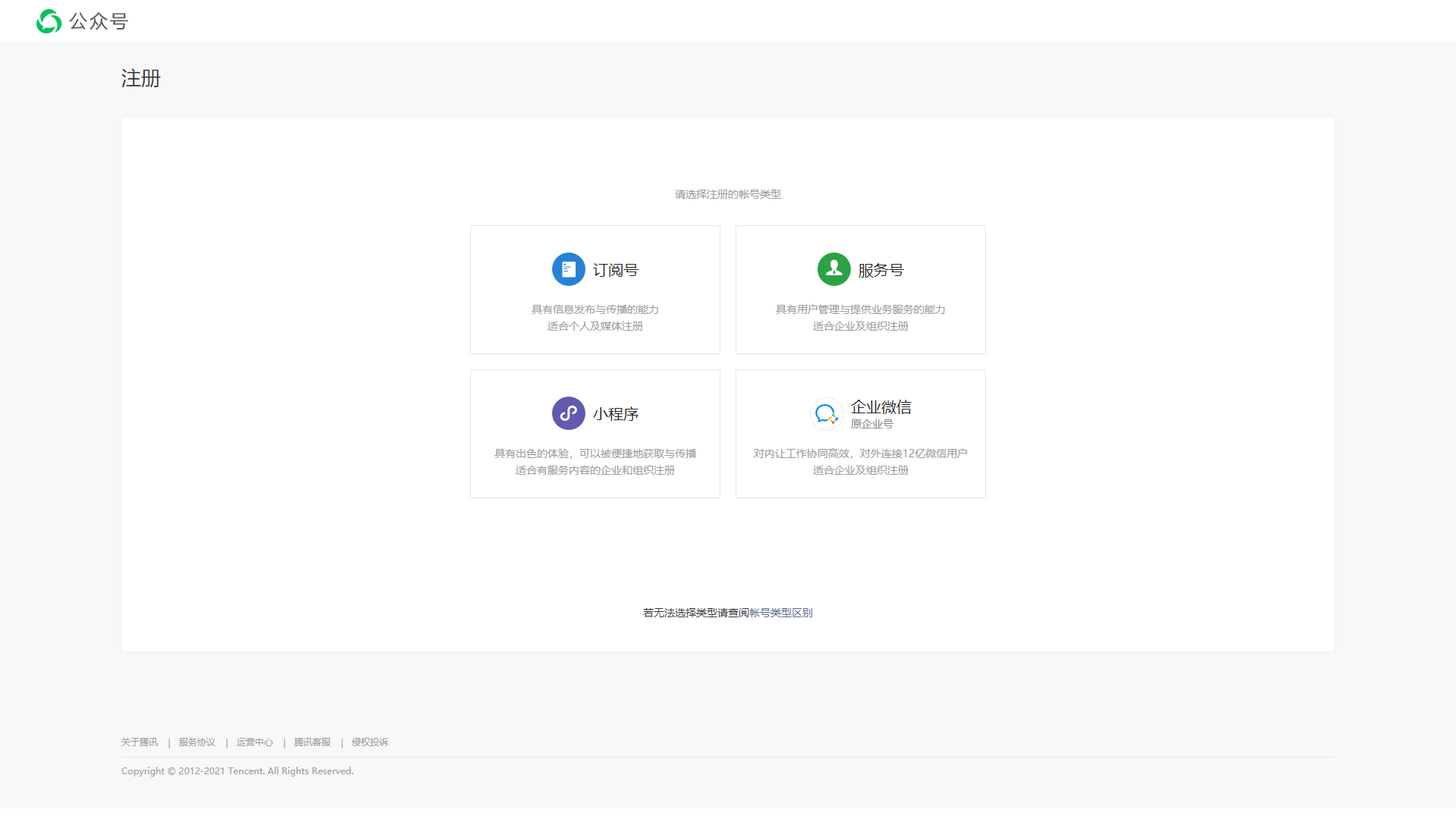Click text 具有信息发布与传播的能力

pyautogui.click(x=595, y=309)
